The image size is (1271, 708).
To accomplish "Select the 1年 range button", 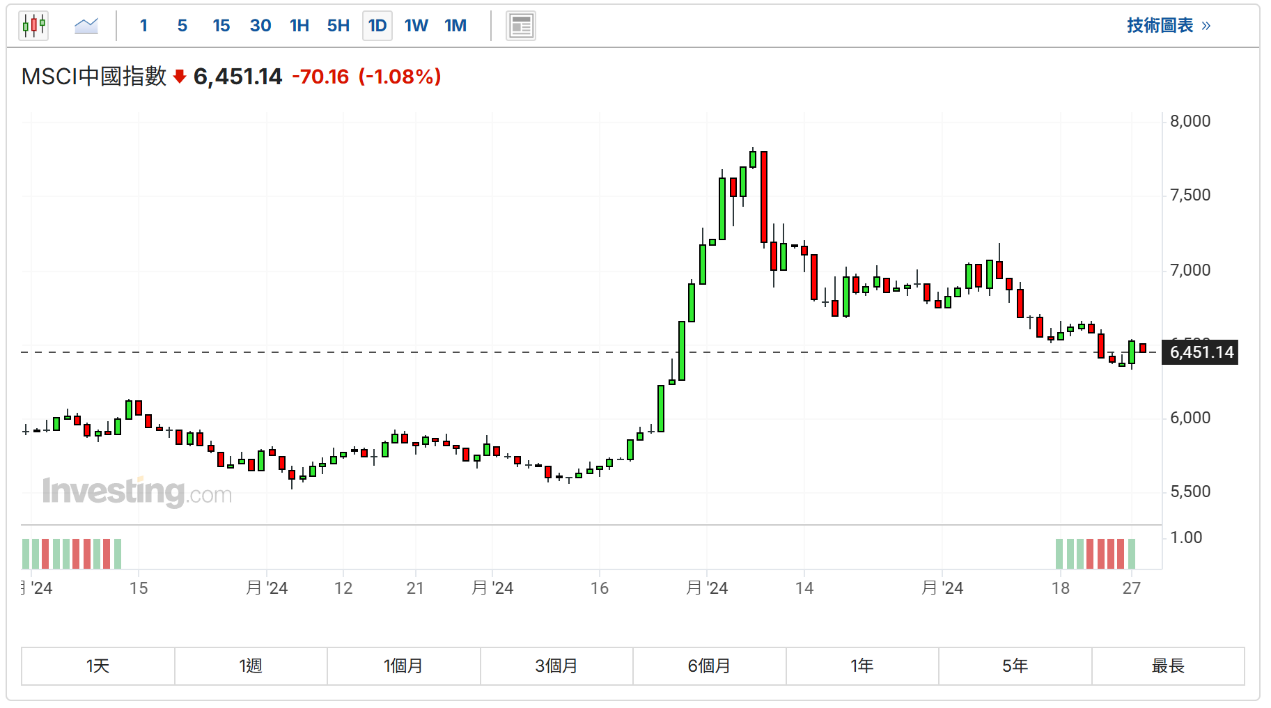I will pyautogui.click(x=862, y=666).
